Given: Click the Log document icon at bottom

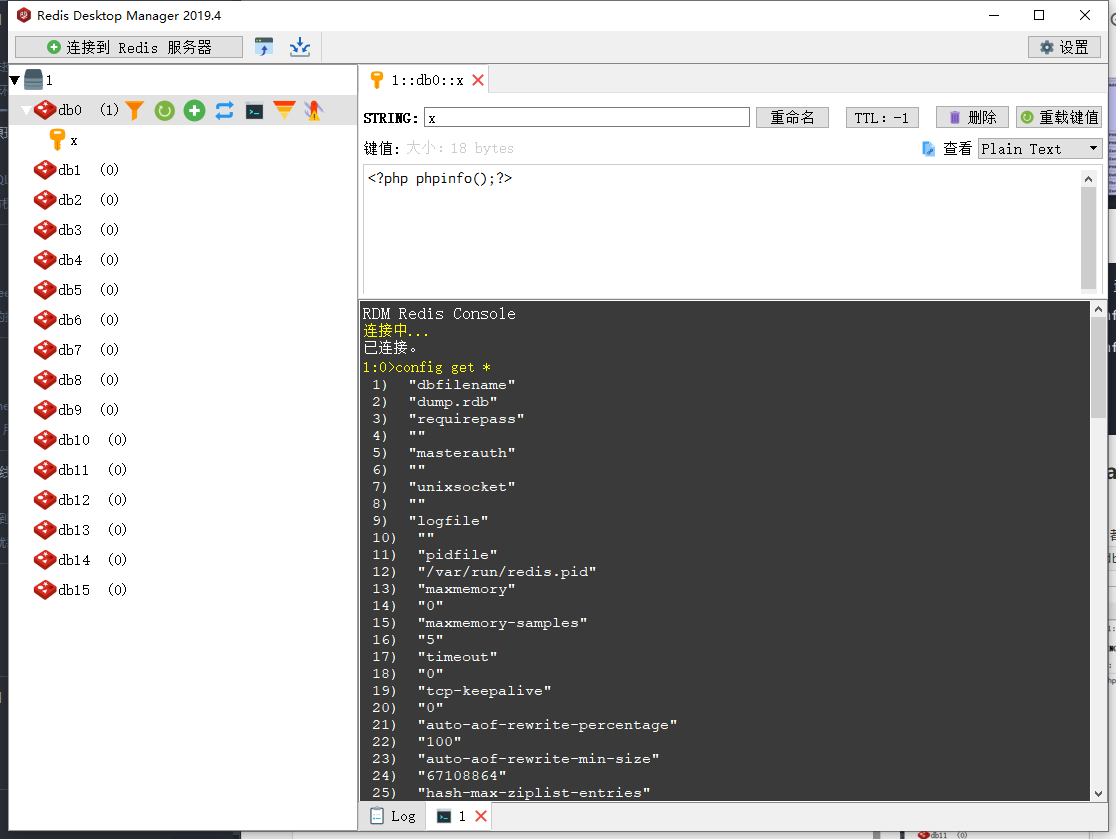Looking at the screenshot, I should (377, 816).
